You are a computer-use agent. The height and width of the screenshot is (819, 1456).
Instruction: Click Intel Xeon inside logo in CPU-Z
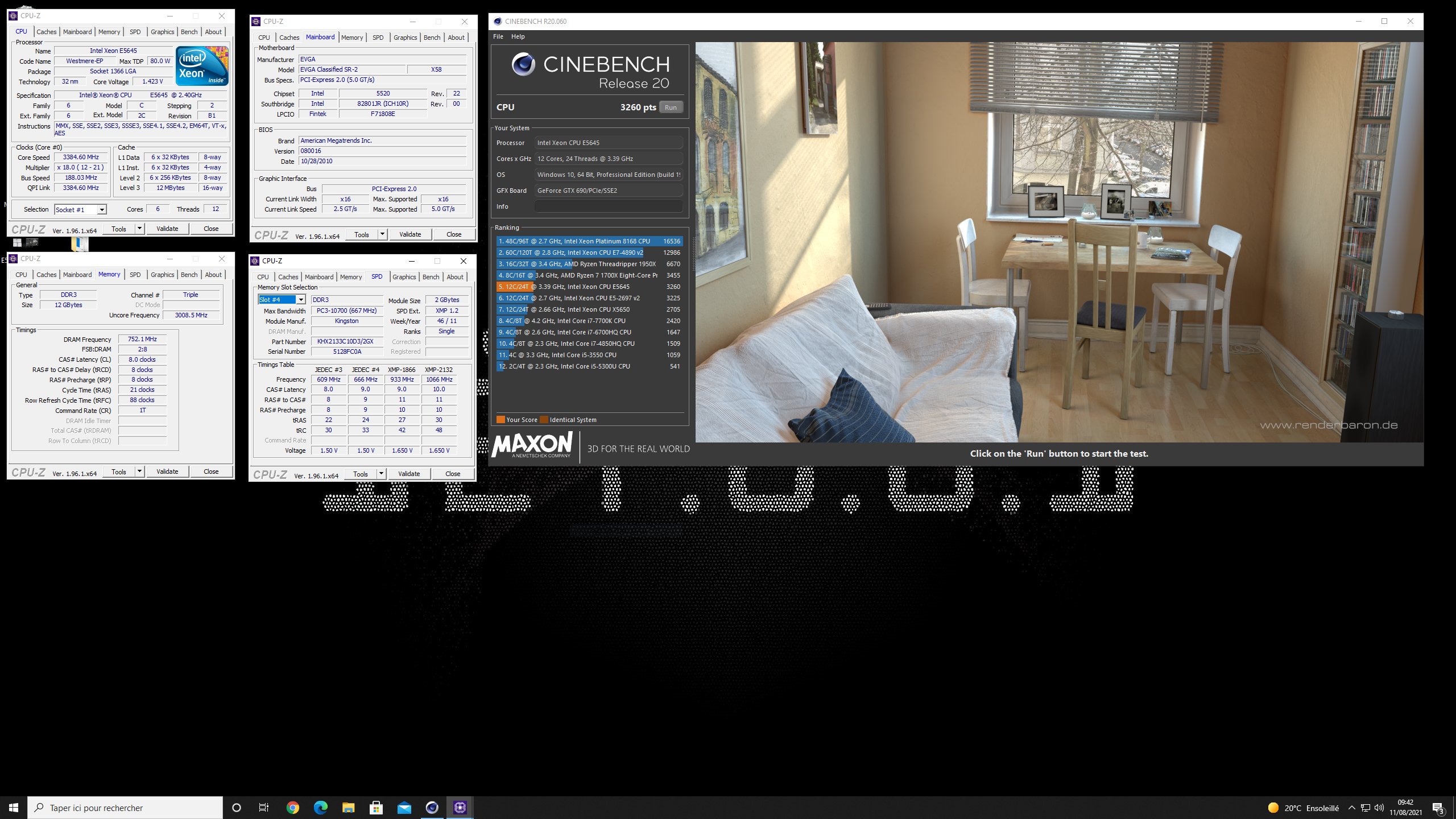[202, 66]
